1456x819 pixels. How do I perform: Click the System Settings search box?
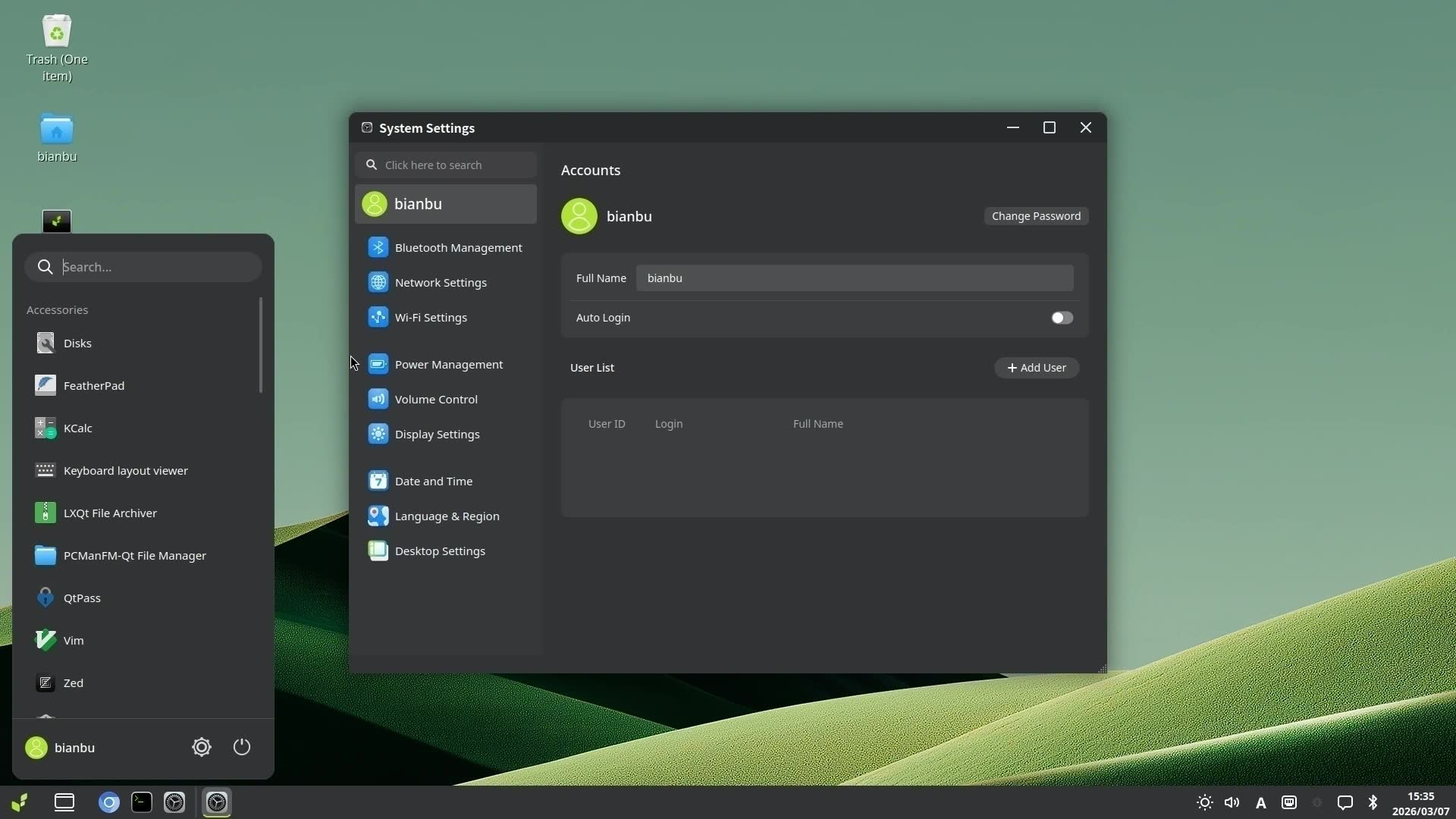click(x=445, y=165)
